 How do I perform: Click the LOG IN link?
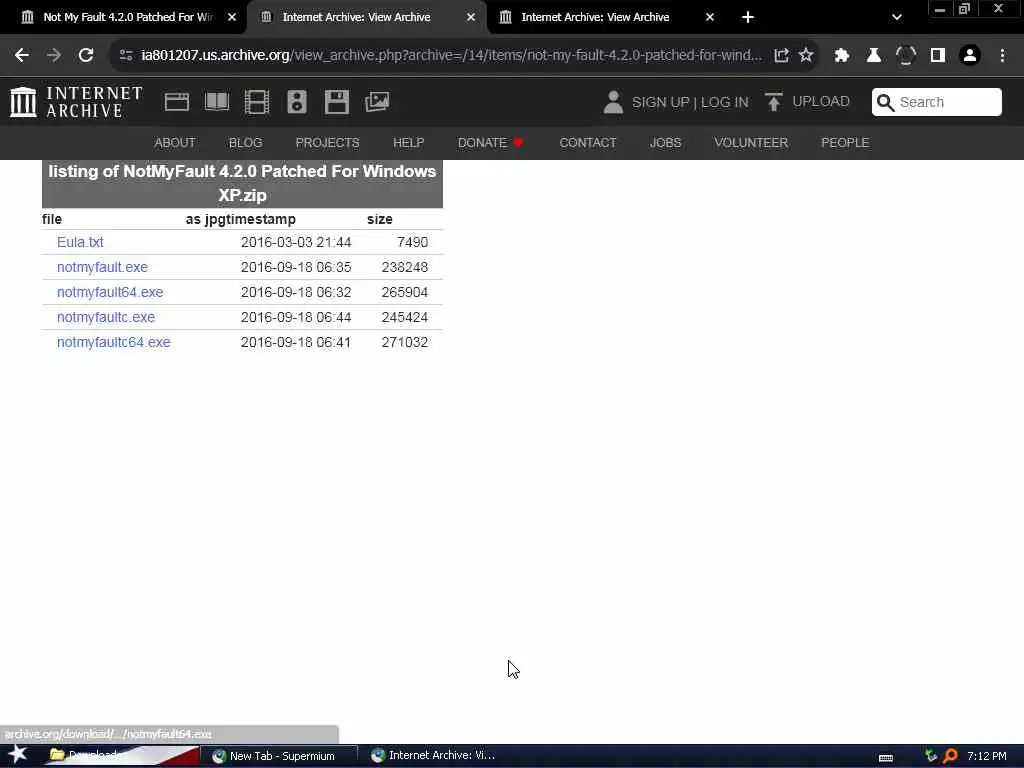click(724, 103)
